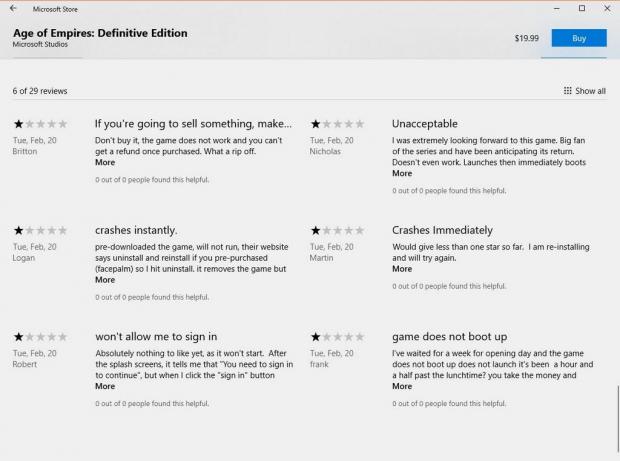Screen dimensions: 620x461
Task: Expand More on 'crashes instantly' review
Action: 104,280
